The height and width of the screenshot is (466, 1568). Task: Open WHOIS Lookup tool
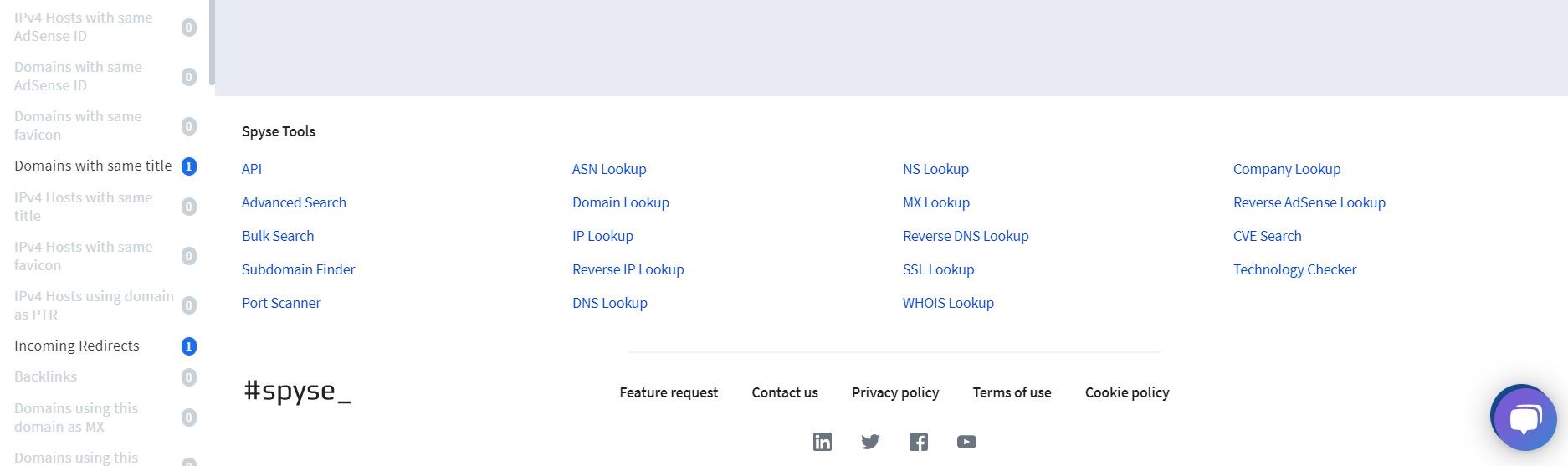point(948,303)
